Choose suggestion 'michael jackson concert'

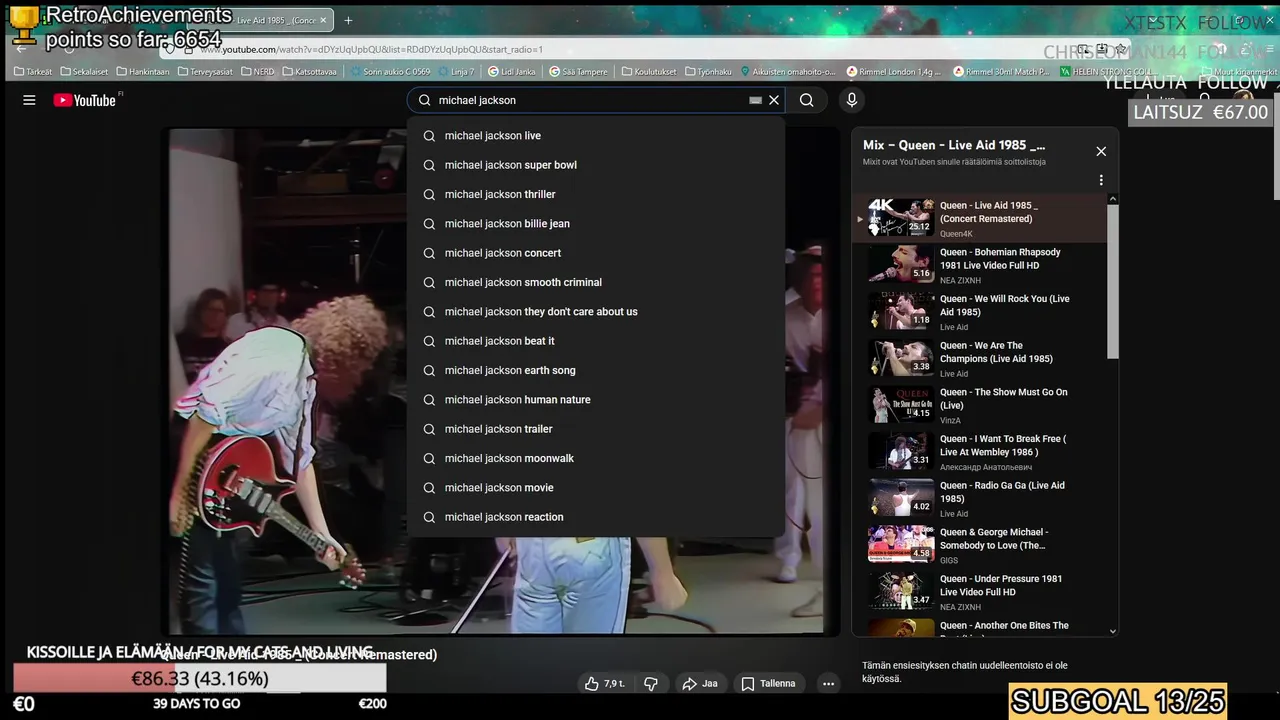596,253
